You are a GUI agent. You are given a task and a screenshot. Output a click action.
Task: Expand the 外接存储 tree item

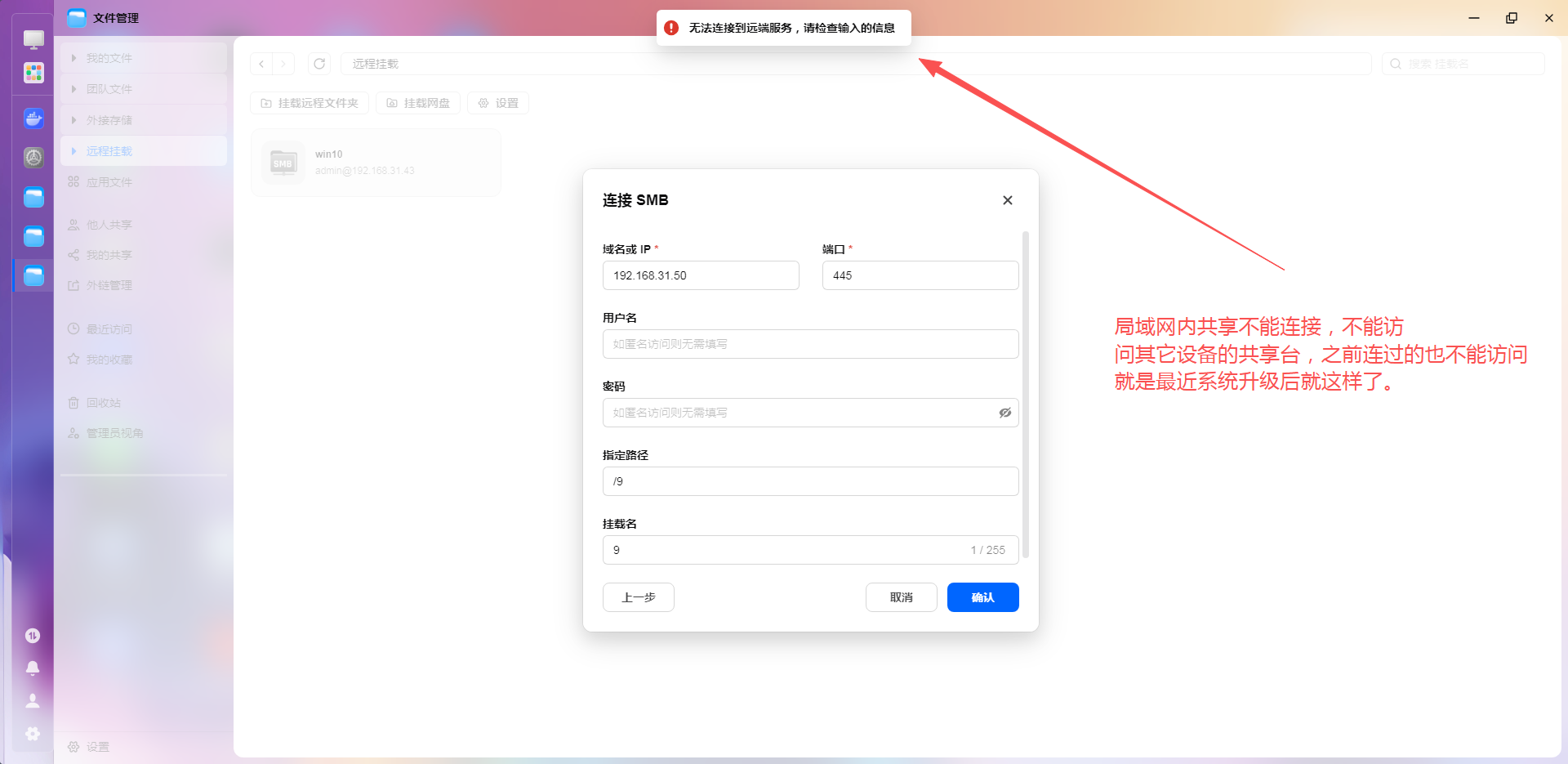pyautogui.click(x=73, y=120)
